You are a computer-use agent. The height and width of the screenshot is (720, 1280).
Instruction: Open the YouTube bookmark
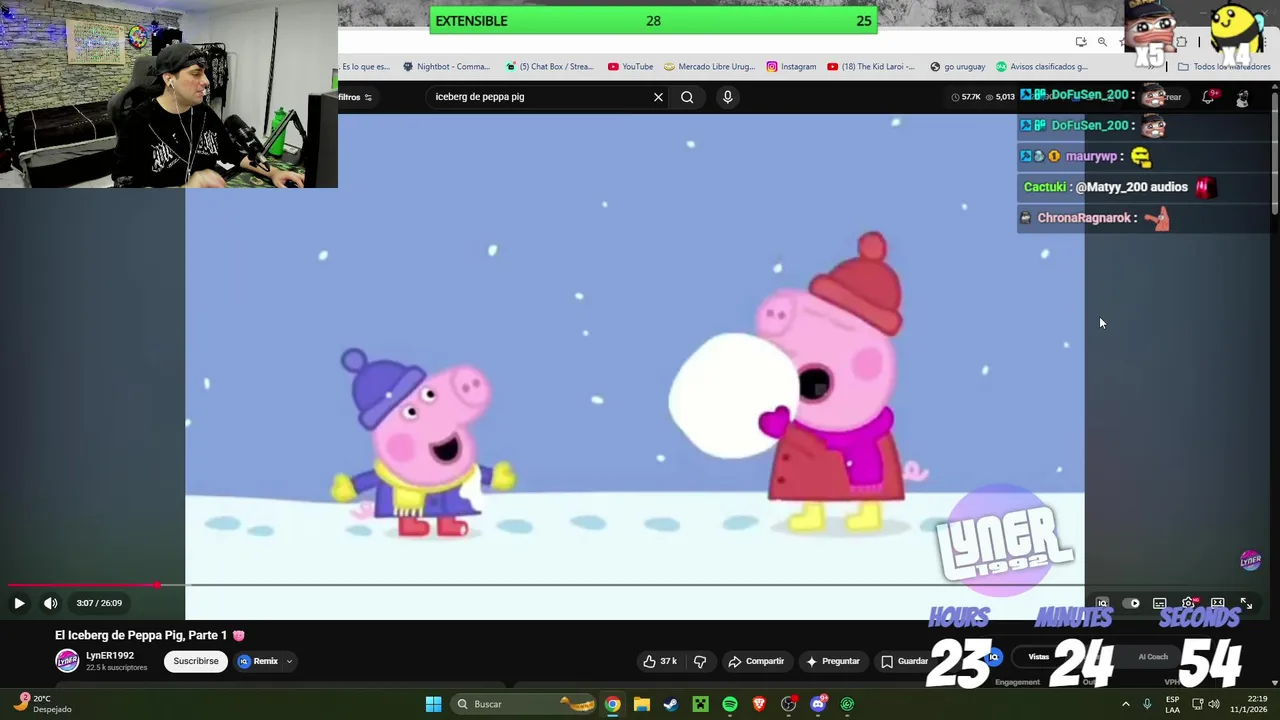630,67
